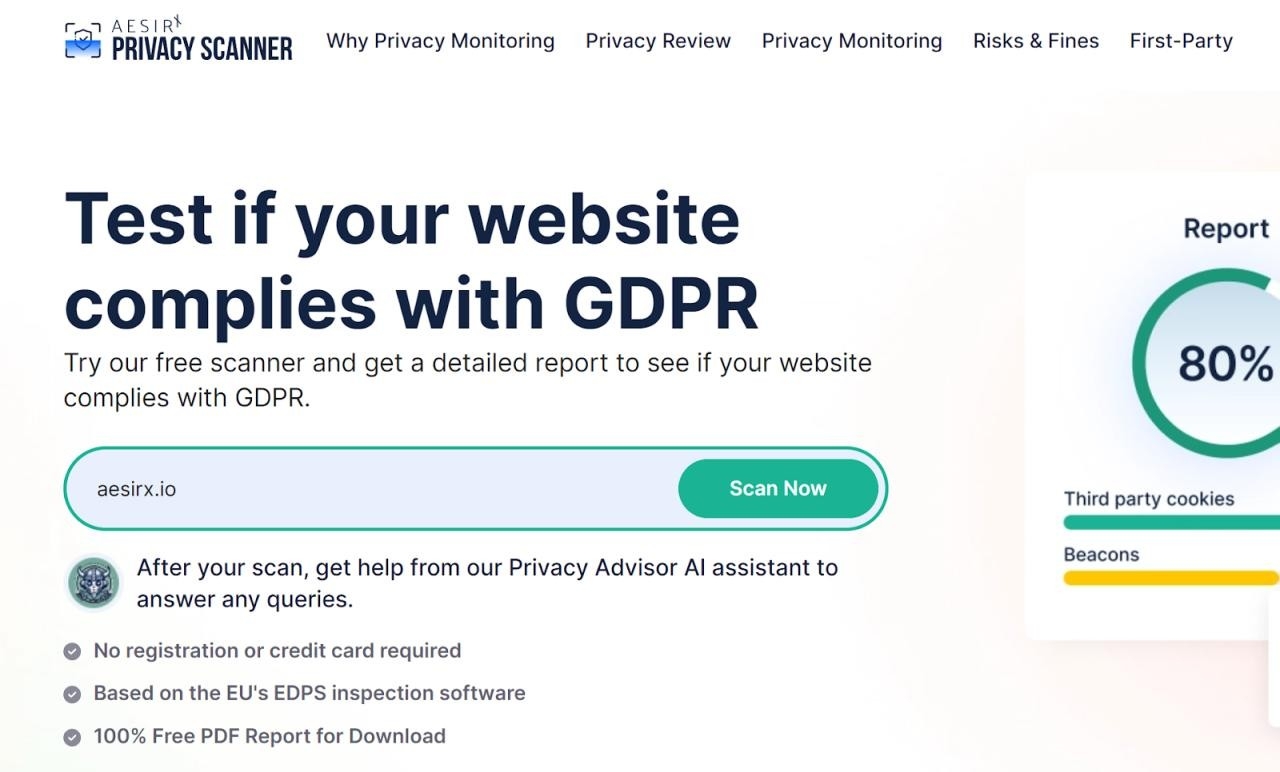Click the aesirx.io website input field
The image size is (1280, 772).
click(350, 489)
